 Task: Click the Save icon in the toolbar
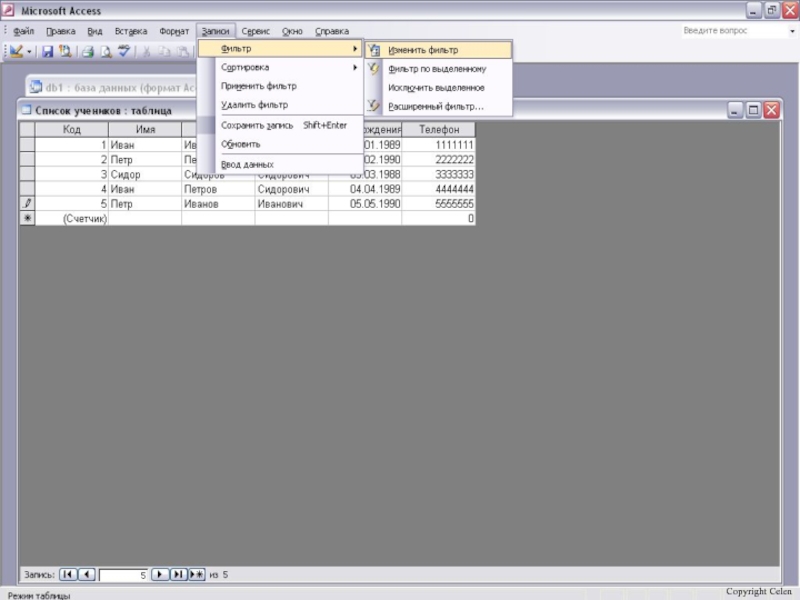(x=47, y=51)
